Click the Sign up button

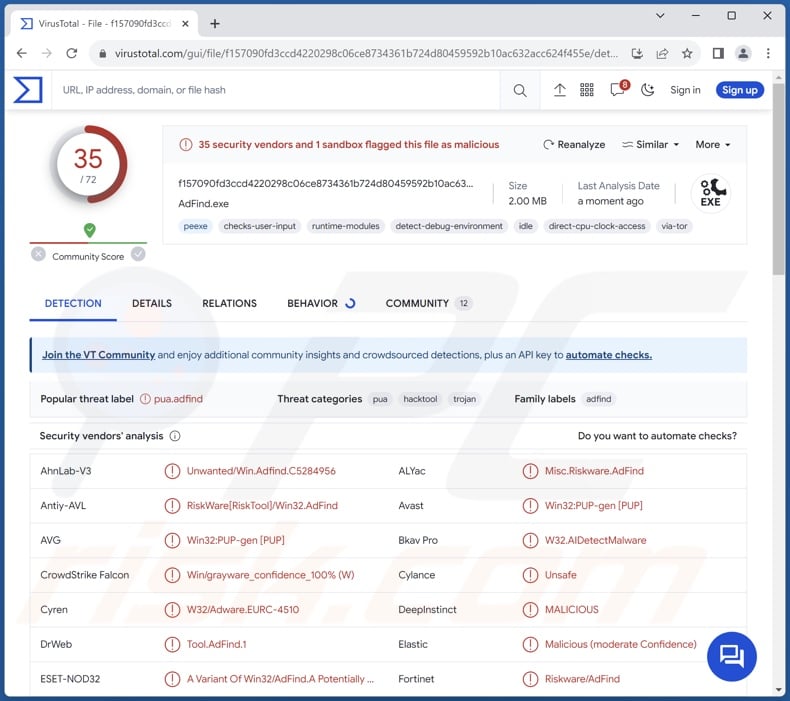tap(740, 90)
